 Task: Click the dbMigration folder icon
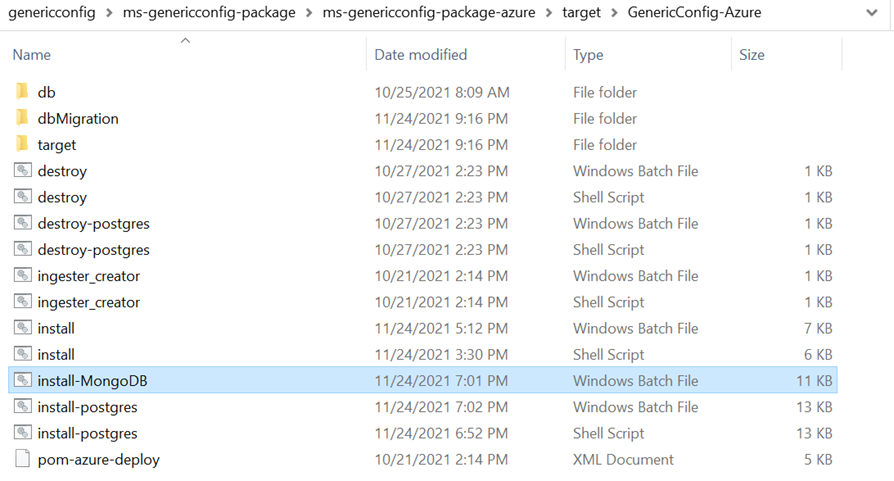pos(22,118)
